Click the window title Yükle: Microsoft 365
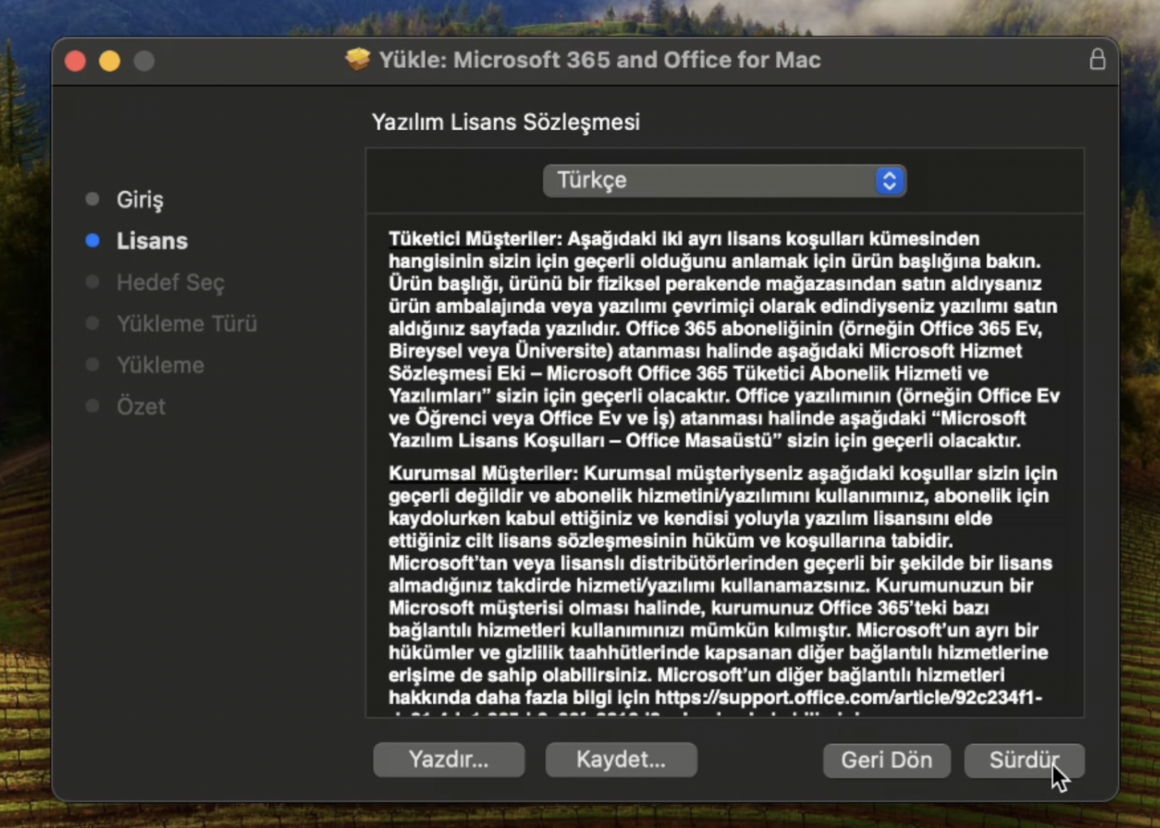This screenshot has height=828, width=1160. (600, 60)
